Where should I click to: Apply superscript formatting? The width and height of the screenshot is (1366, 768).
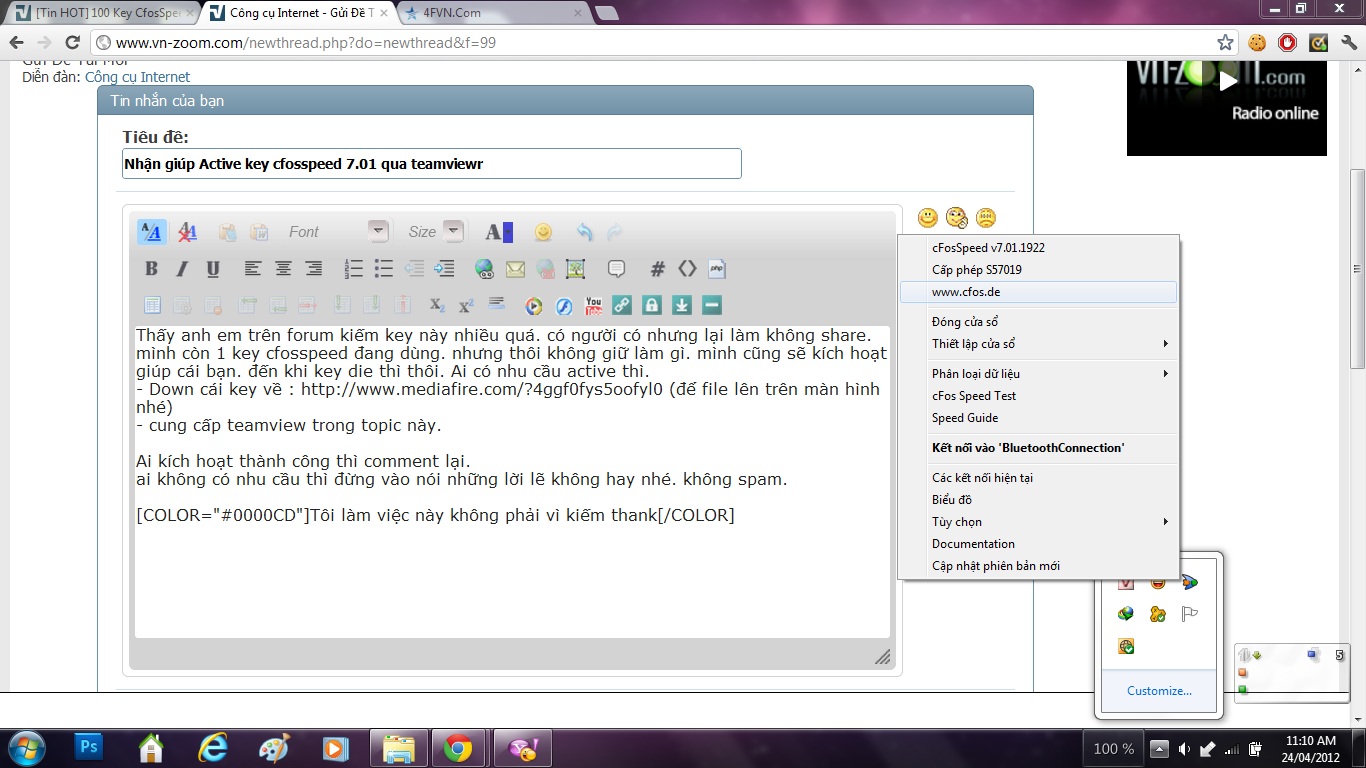[466, 305]
